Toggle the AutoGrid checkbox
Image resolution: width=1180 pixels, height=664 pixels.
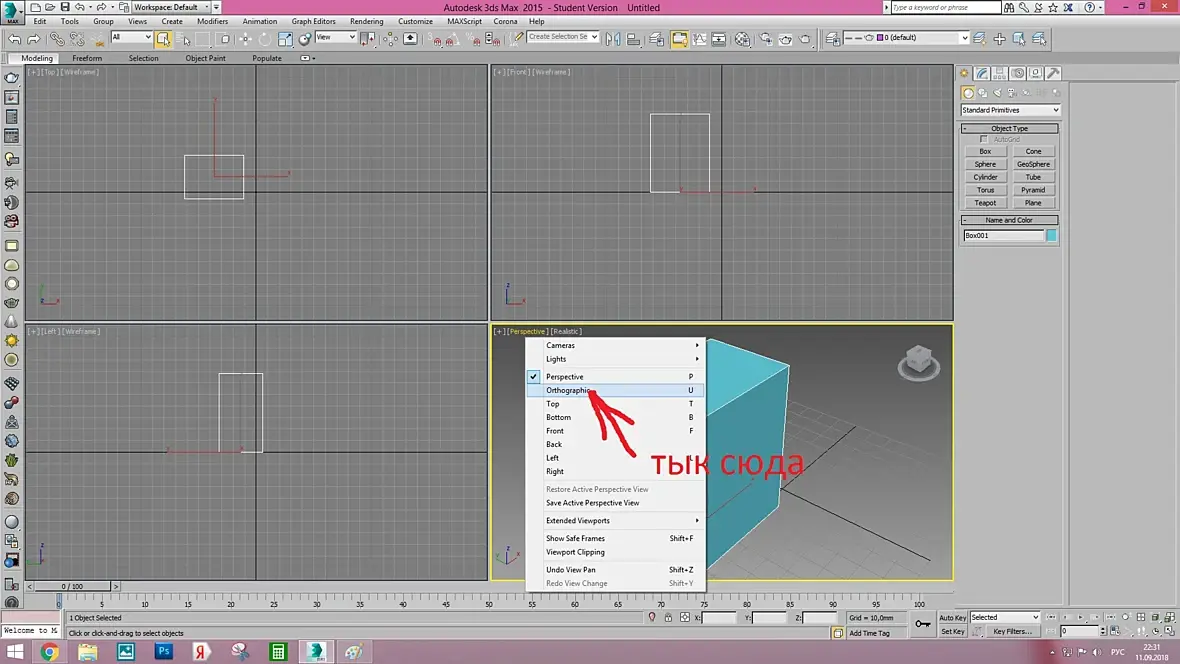click(984, 139)
